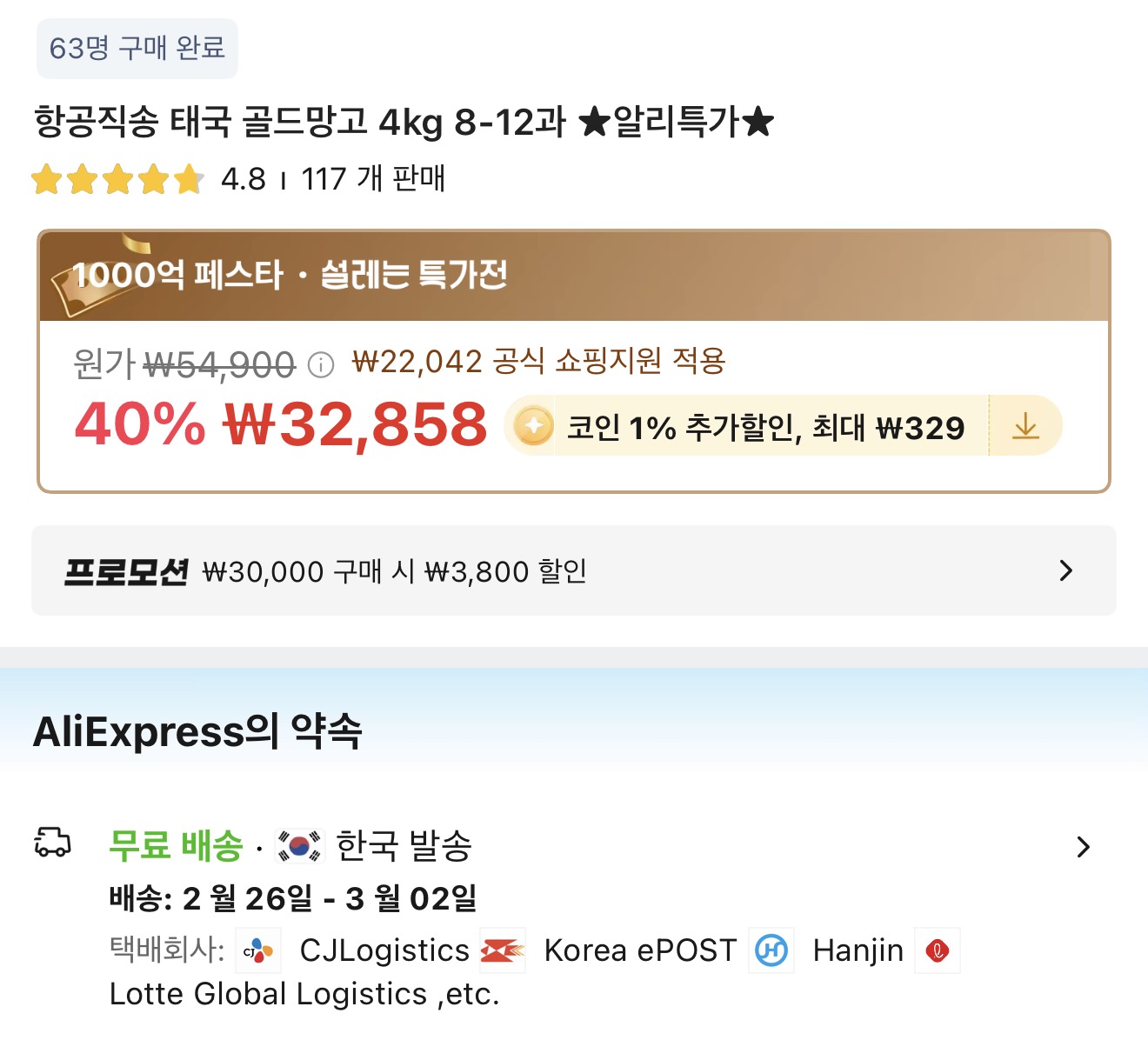Screen dimensions: 1148x1040
Task: Expand the 프로모션 discount row chevron
Action: (x=1066, y=570)
